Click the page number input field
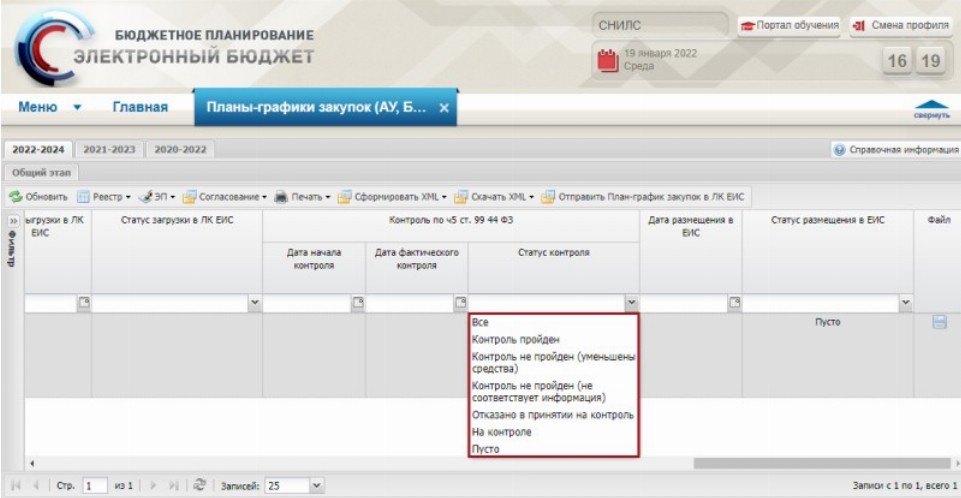Viewport: 961px width, 498px height. (x=93, y=485)
